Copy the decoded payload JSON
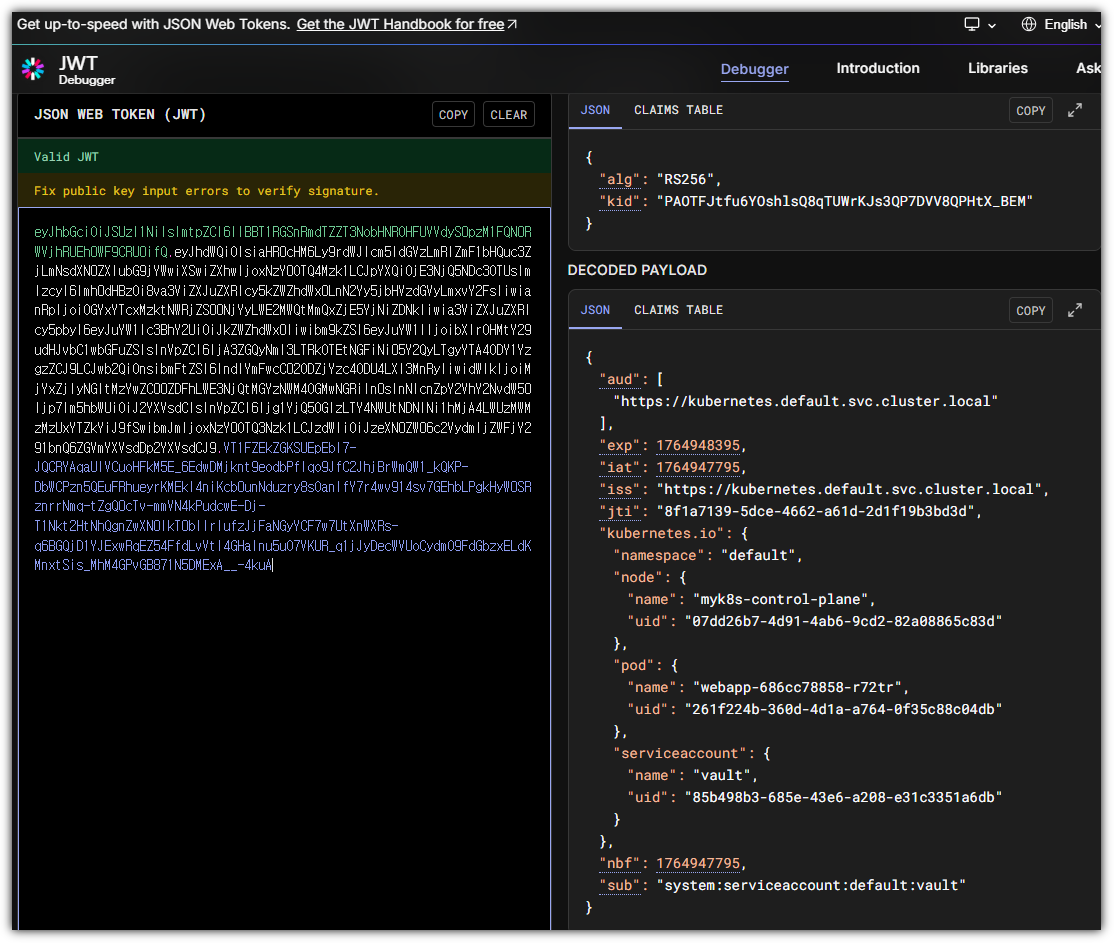 coord(1030,311)
